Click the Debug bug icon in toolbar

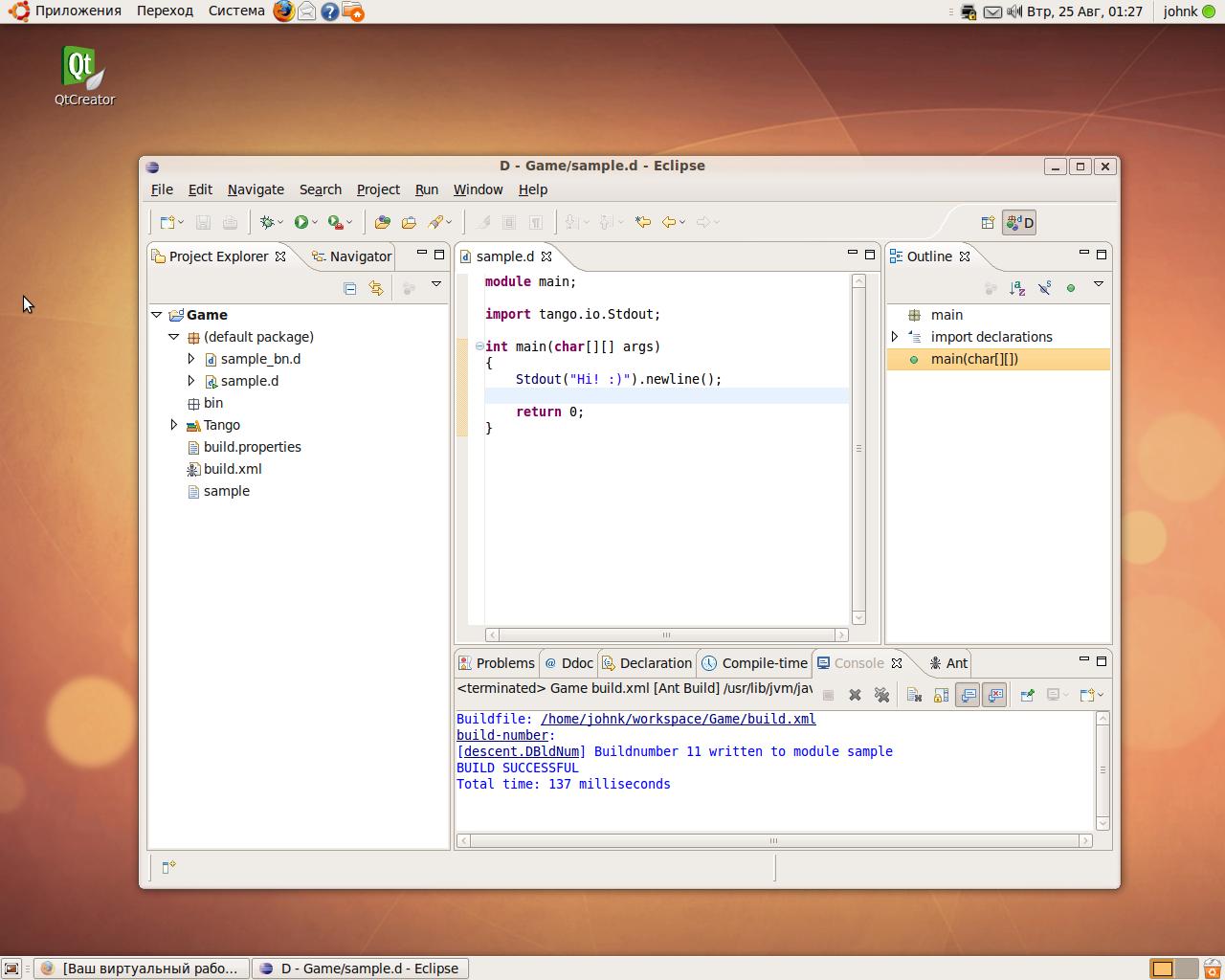pos(267,222)
